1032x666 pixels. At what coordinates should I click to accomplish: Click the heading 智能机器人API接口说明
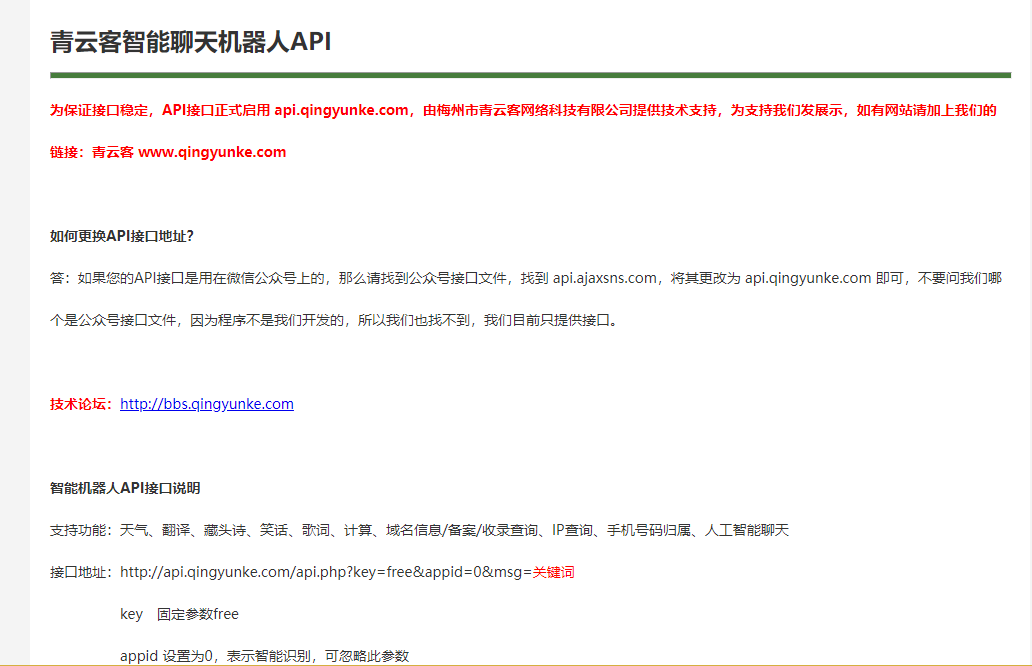tap(125, 488)
